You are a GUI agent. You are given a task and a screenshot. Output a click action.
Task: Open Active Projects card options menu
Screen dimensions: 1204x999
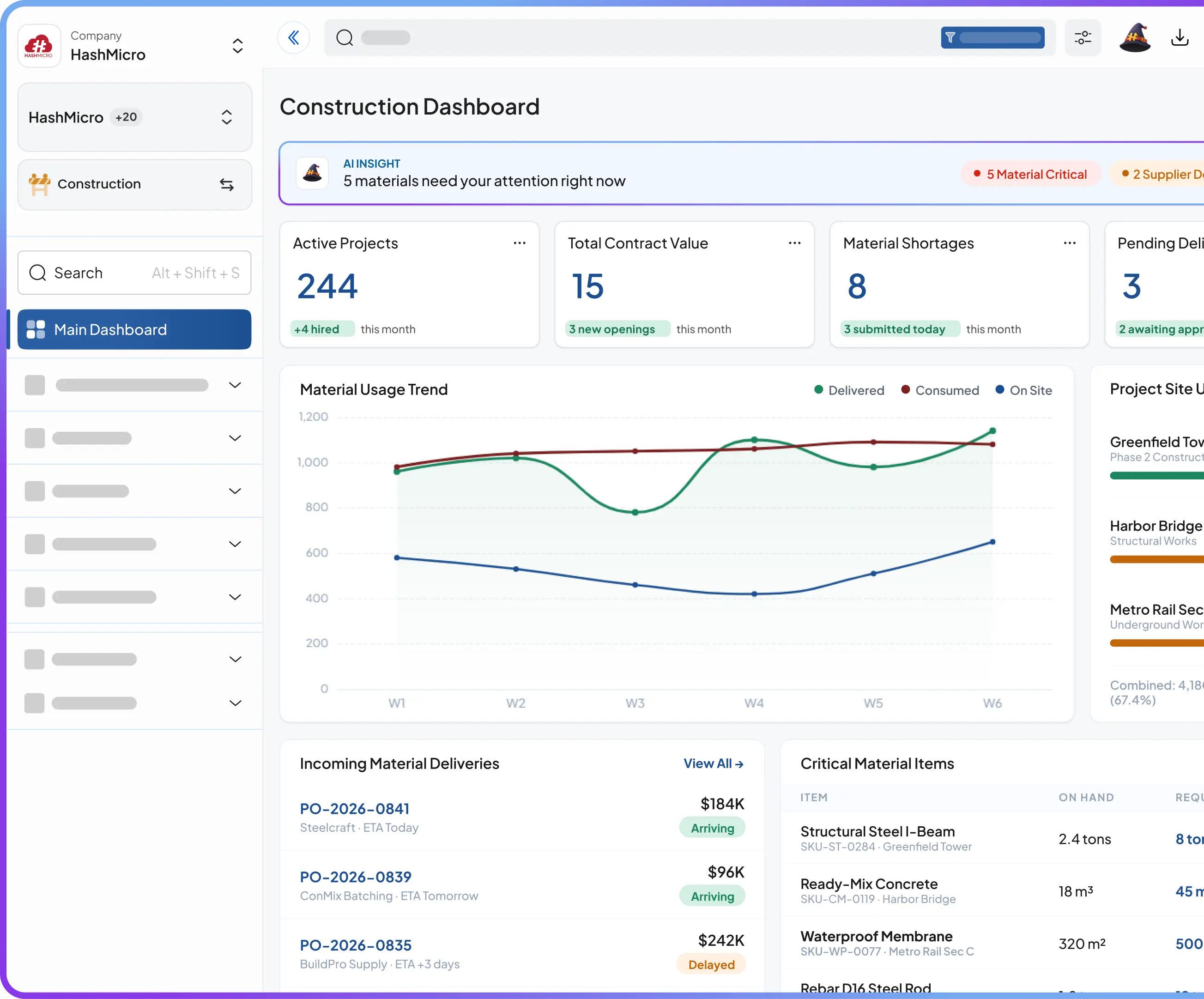(x=520, y=243)
